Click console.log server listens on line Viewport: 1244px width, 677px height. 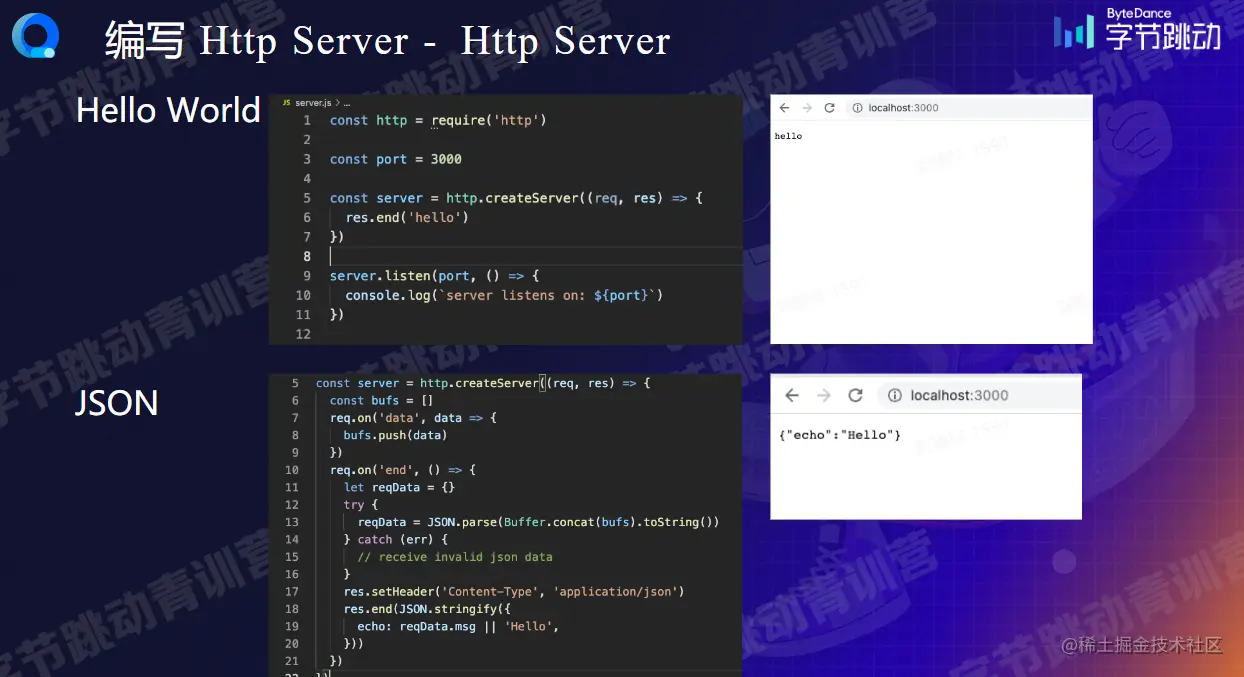coord(504,295)
